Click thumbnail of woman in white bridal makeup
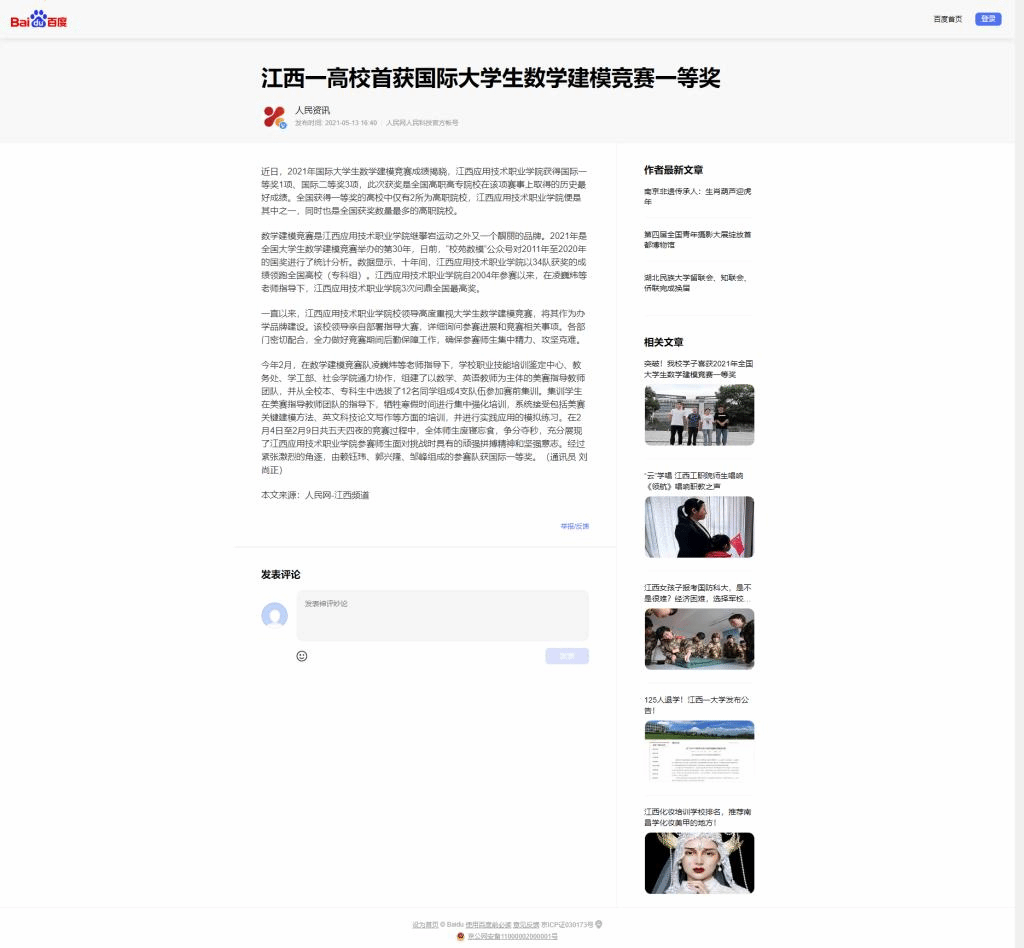 click(699, 863)
